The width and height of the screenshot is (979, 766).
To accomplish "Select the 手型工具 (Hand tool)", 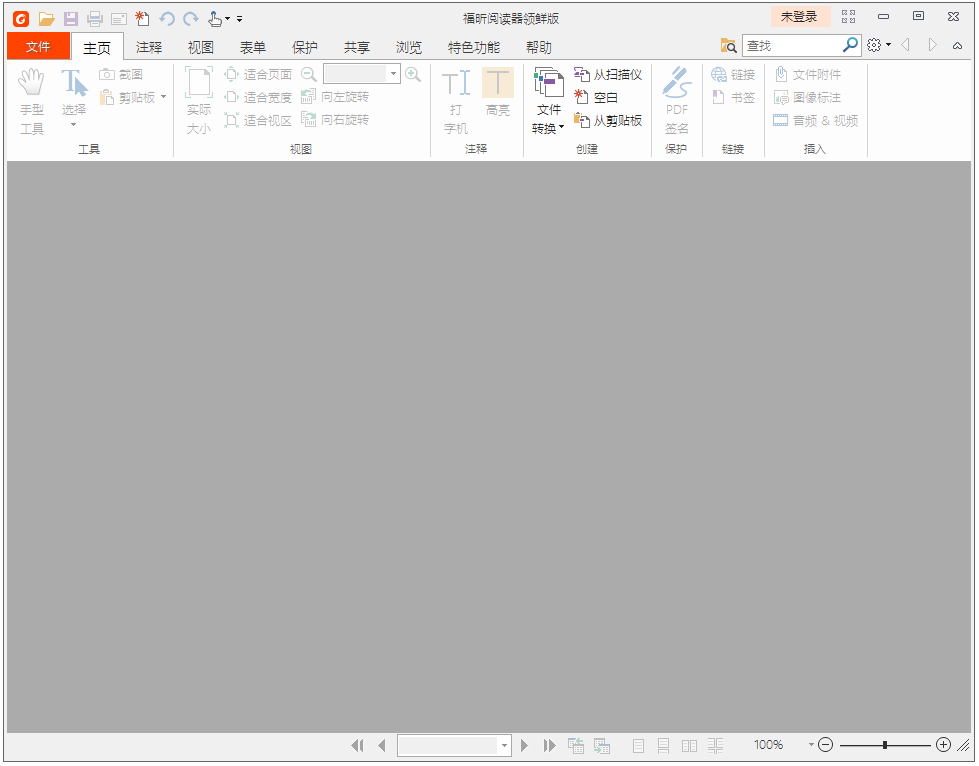I will click(31, 97).
